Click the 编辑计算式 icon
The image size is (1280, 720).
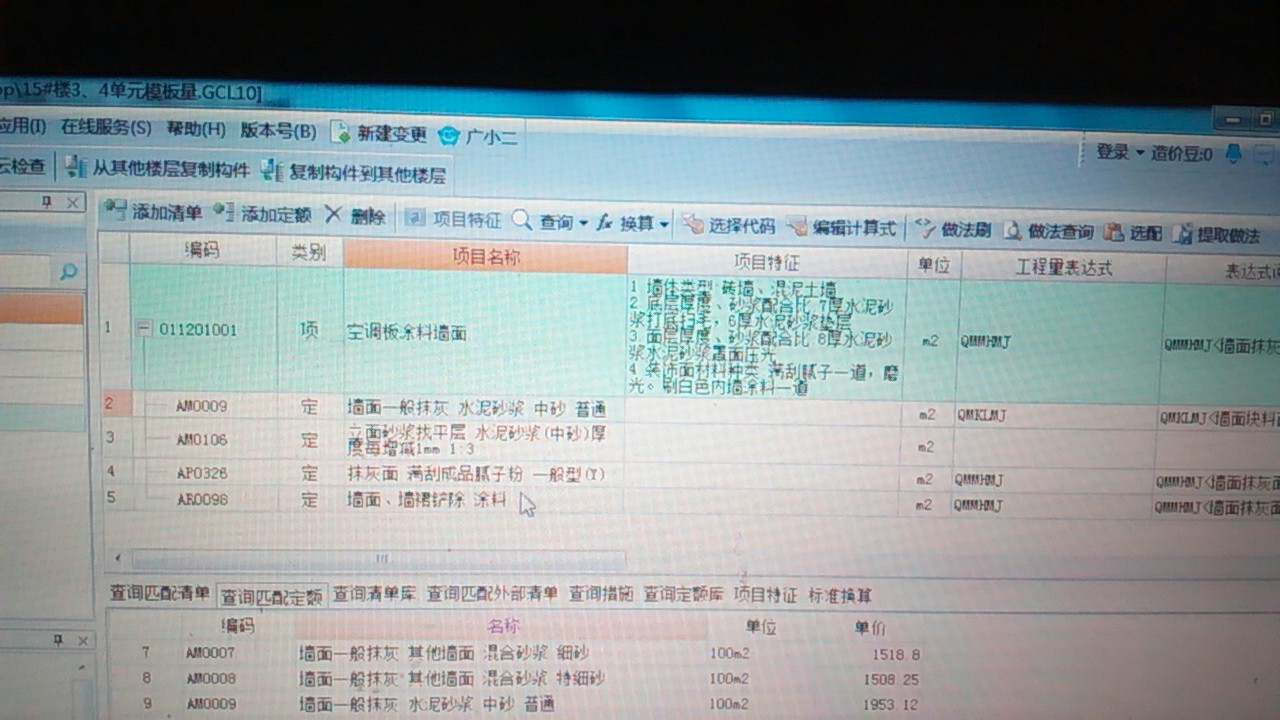click(797, 227)
